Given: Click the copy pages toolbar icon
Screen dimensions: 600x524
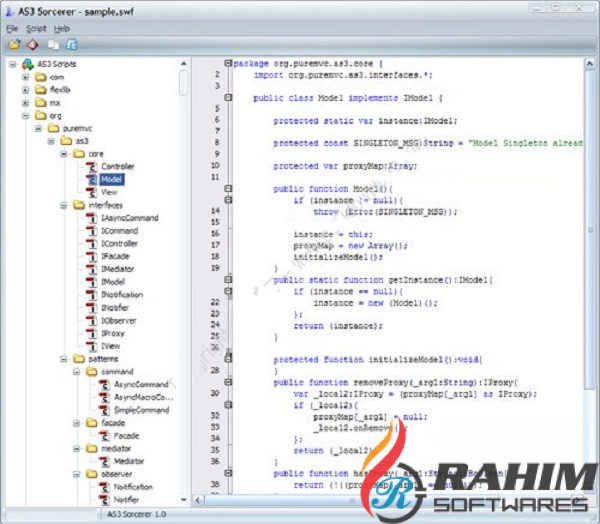Looking at the screenshot, I should click(53, 45).
